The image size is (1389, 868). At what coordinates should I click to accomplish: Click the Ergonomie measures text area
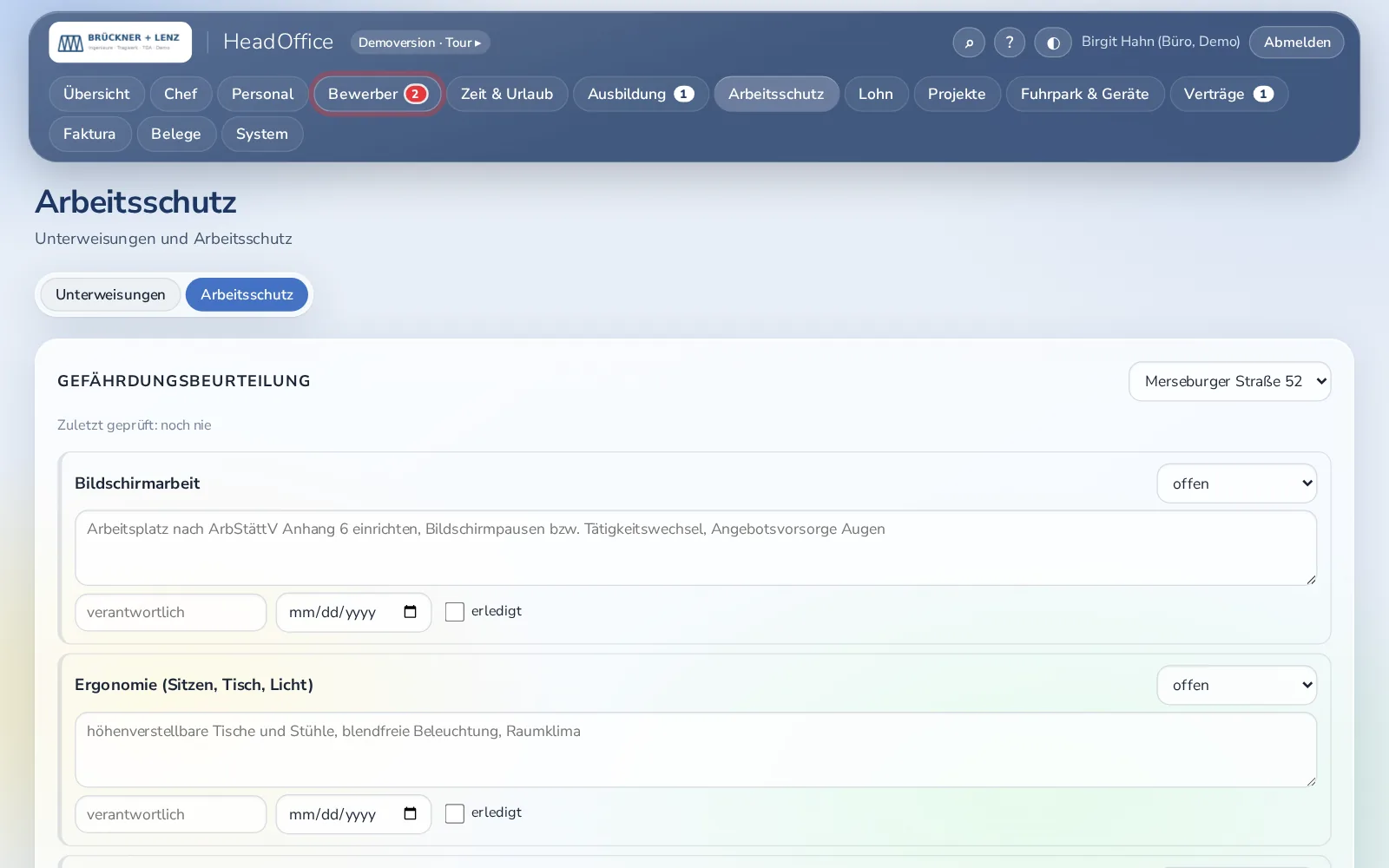695,750
